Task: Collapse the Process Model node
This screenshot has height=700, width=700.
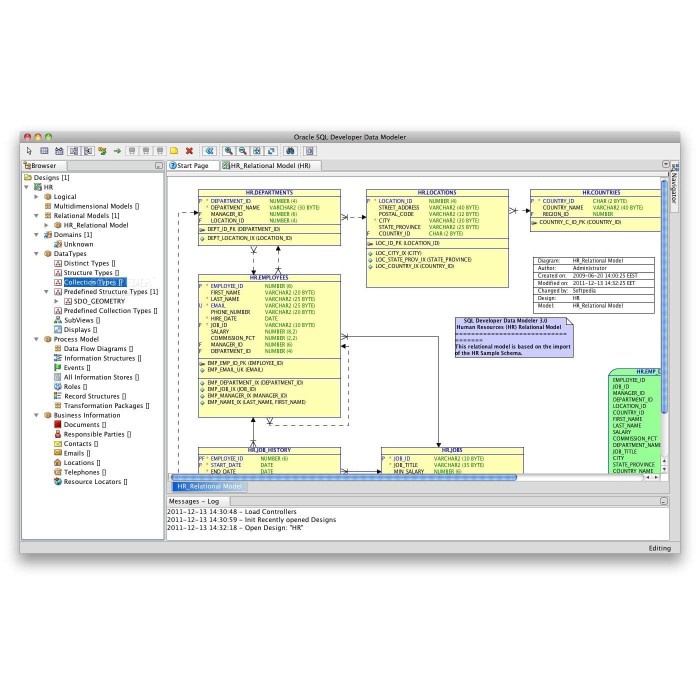Action: 37,339
